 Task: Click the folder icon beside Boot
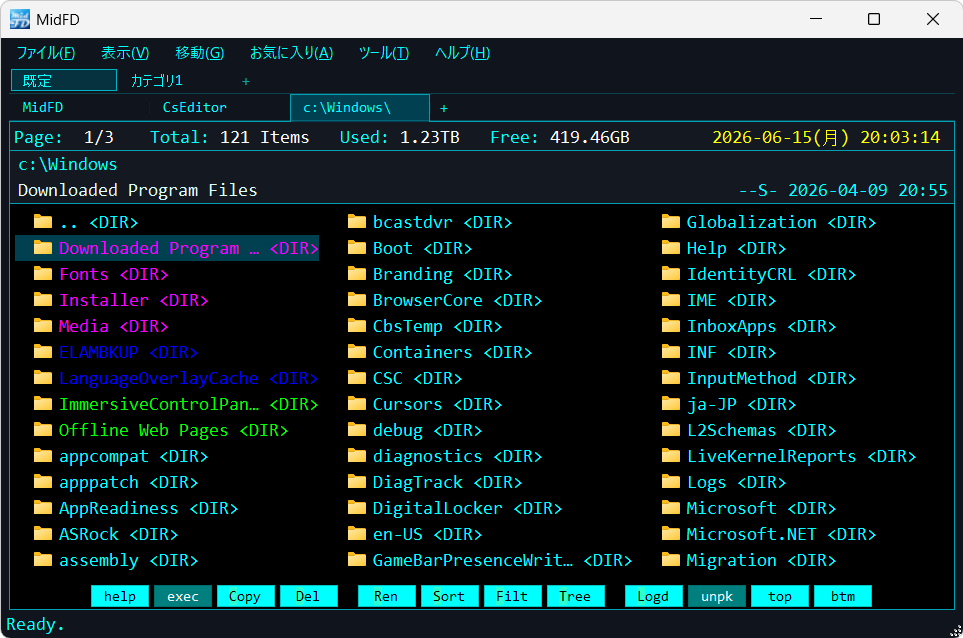pyautogui.click(x=357, y=247)
